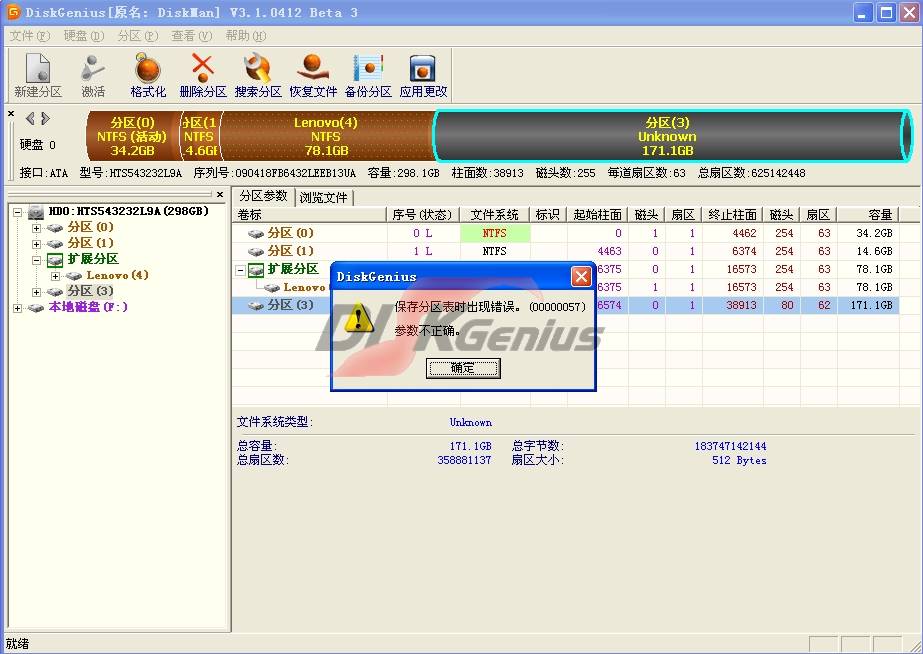The image size is (923, 654).
Task: Select the 分区(1) row in partition table
Action: coord(566,251)
